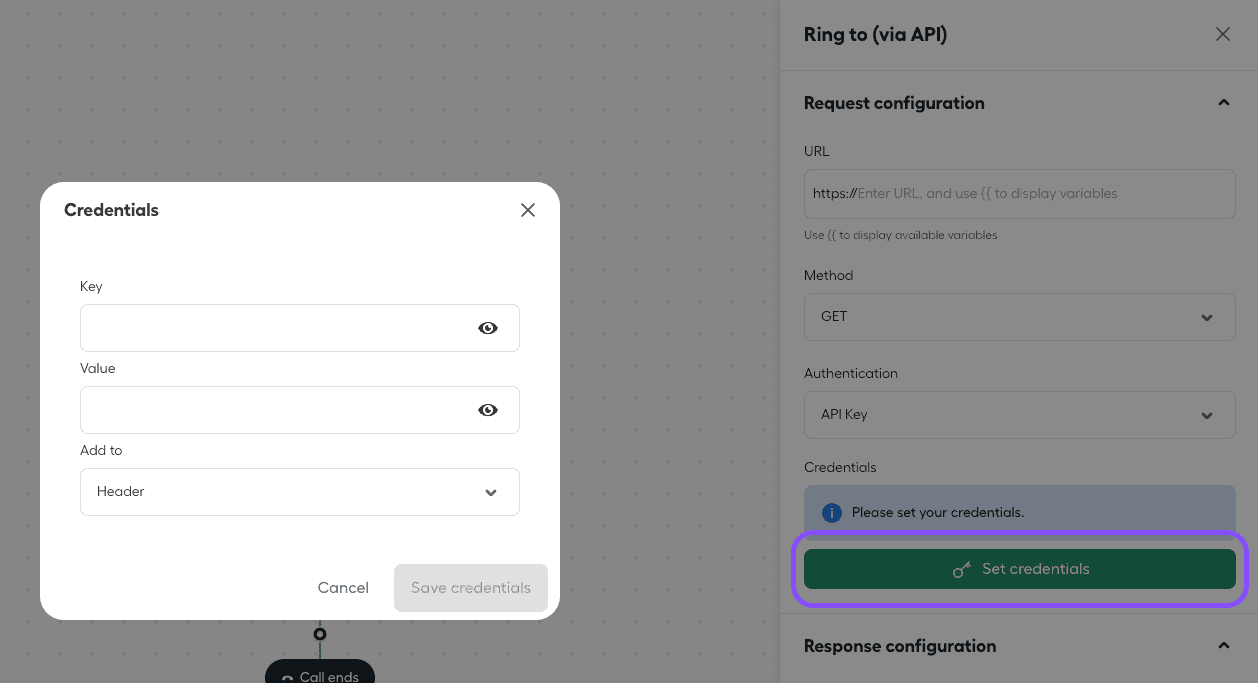
Task: Open the Authentication API Key dropdown
Action: tap(1019, 415)
